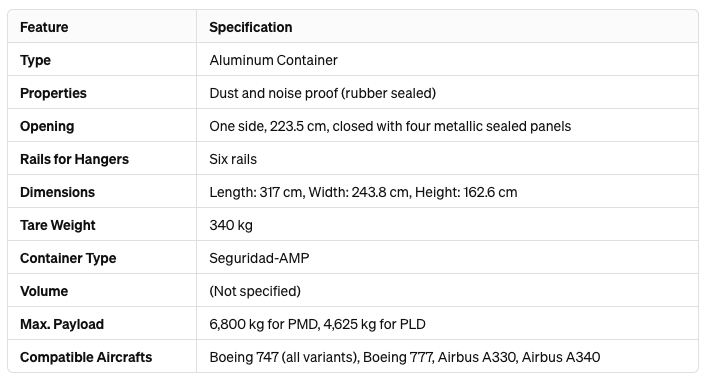
Task: Click the Aluminum Container cell
Action: pyautogui.click(x=273, y=60)
